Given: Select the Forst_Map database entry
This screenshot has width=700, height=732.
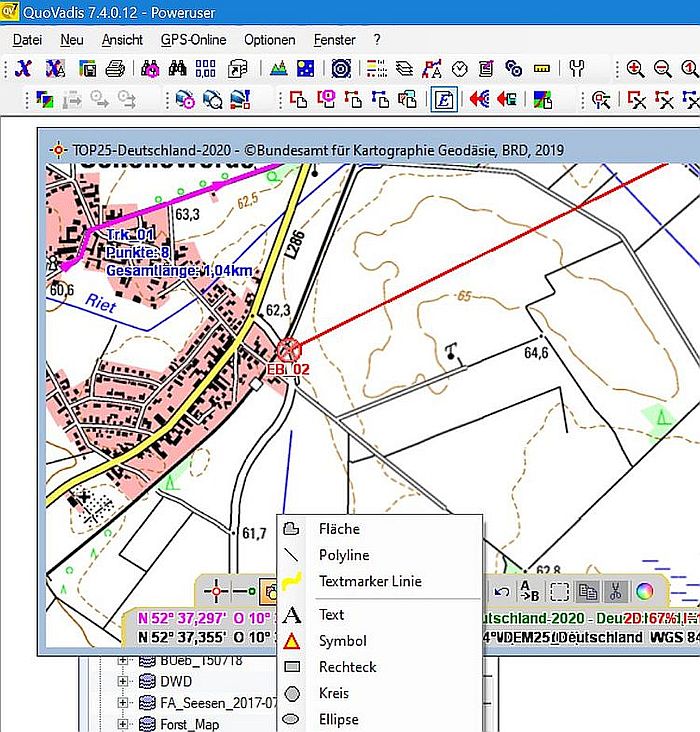Looking at the screenshot, I should click(x=190, y=724).
